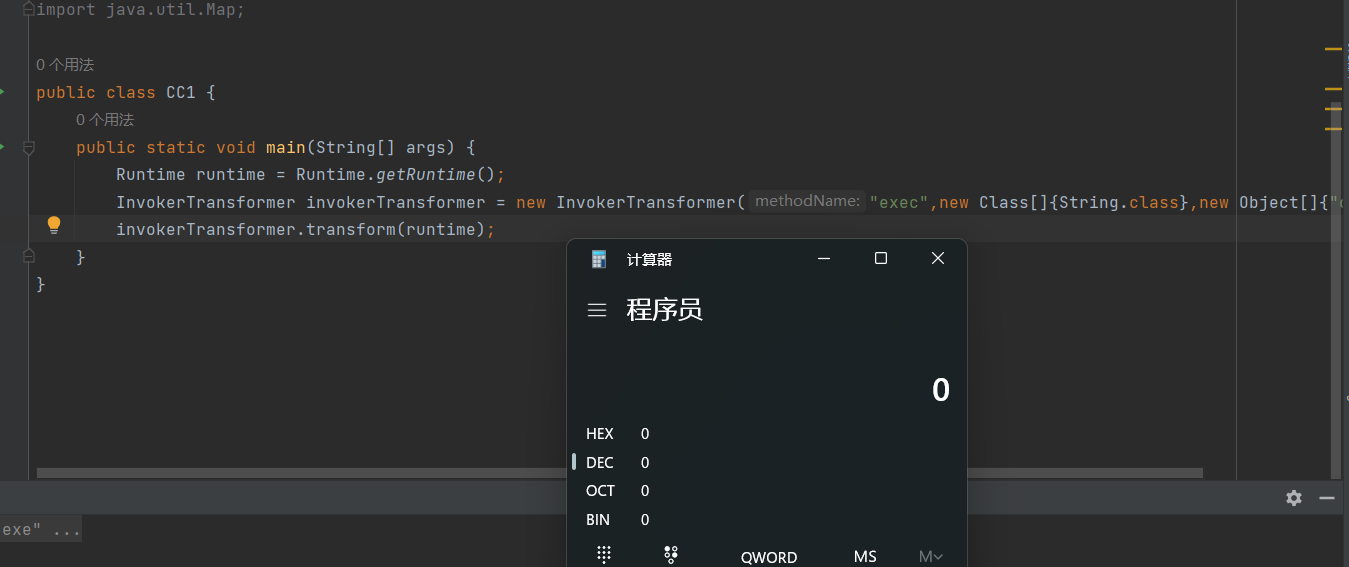Maximize the calculator window
Image resolution: width=1349 pixels, height=567 pixels.
(881, 259)
